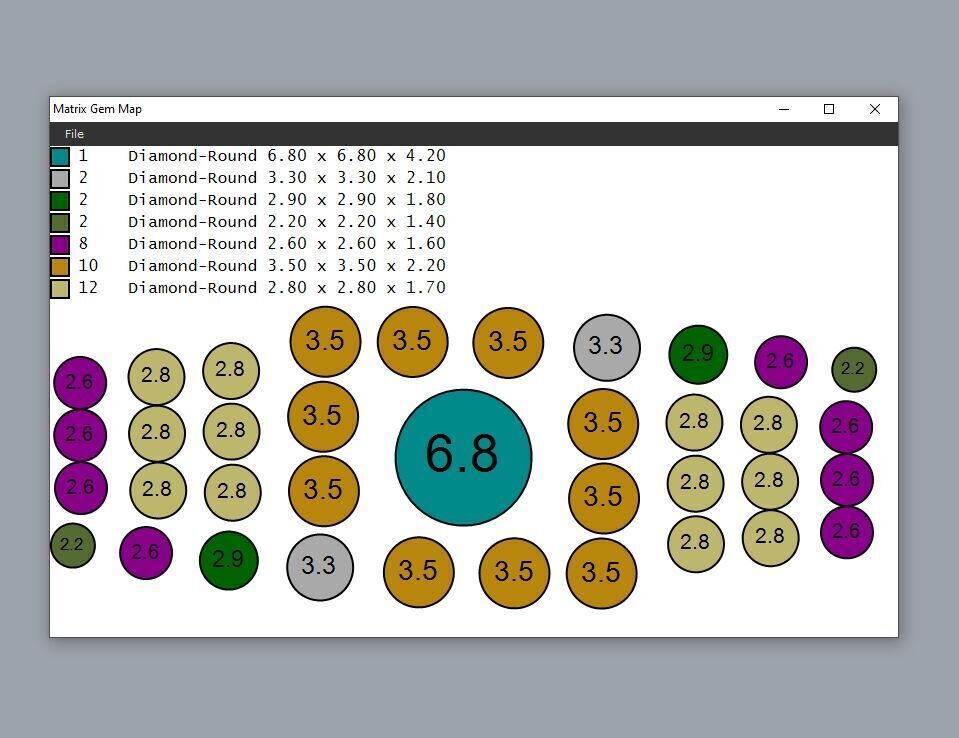Click the teal swatch for the 6.80 diamond
959x738 pixels.
click(x=60, y=157)
